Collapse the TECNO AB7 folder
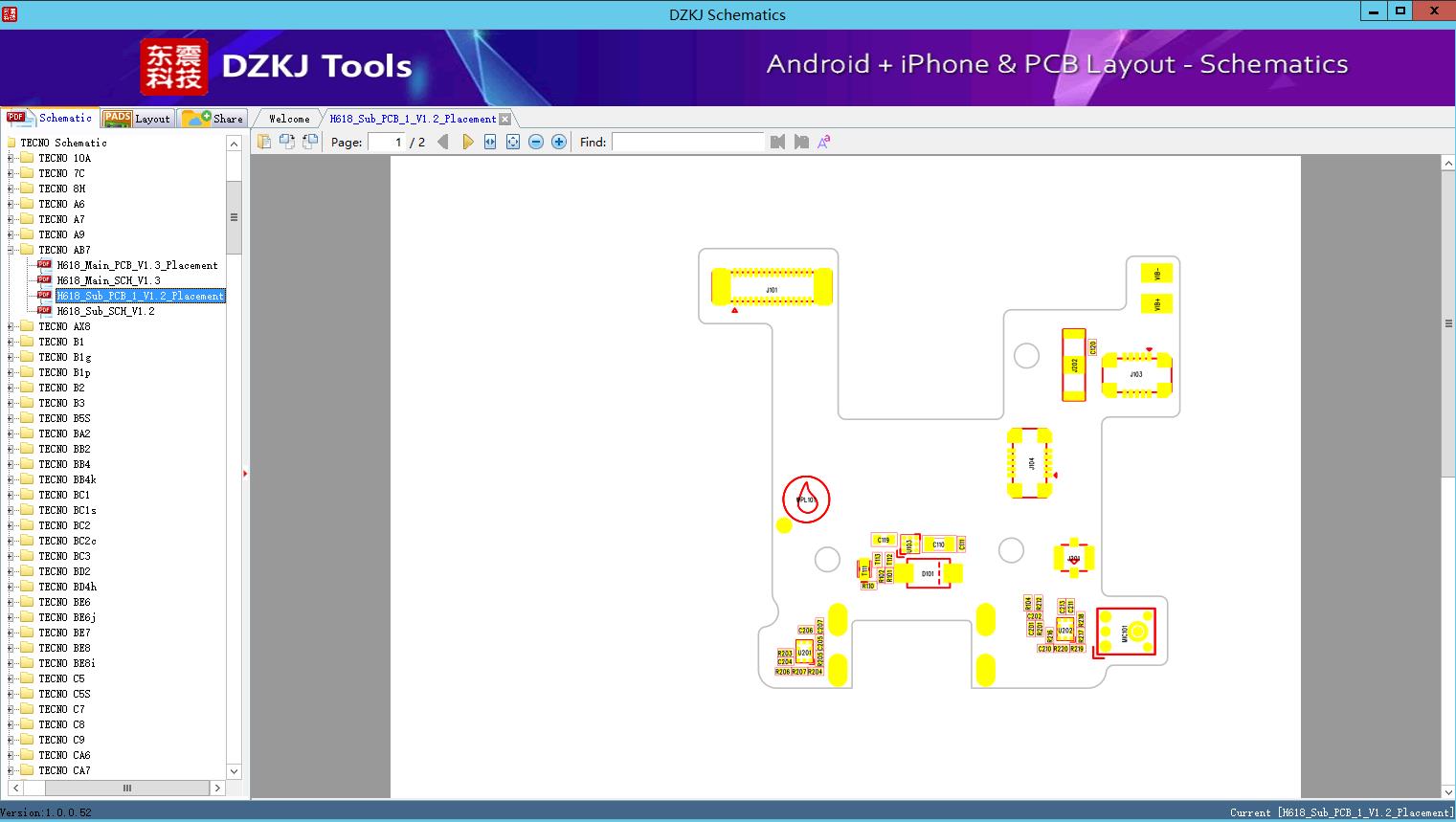 pyautogui.click(x=11, y=250)
